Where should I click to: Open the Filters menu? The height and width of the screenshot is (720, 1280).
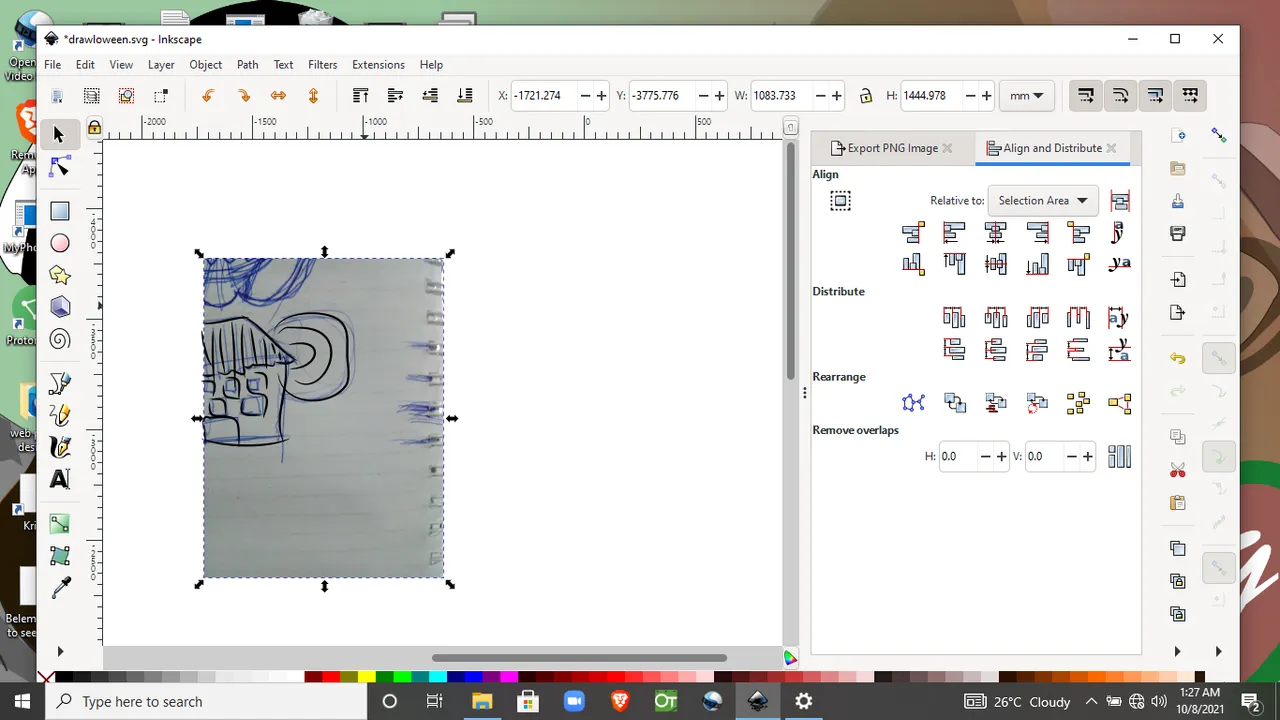pyautogui.click(x=322, y=65)
